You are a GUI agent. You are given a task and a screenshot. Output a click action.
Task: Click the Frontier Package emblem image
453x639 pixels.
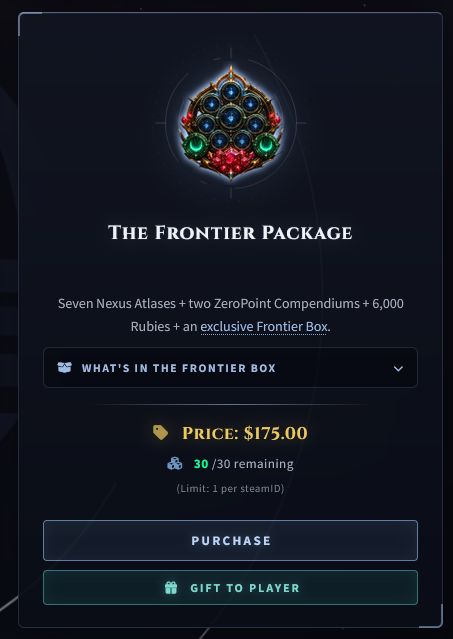point(231,122)
